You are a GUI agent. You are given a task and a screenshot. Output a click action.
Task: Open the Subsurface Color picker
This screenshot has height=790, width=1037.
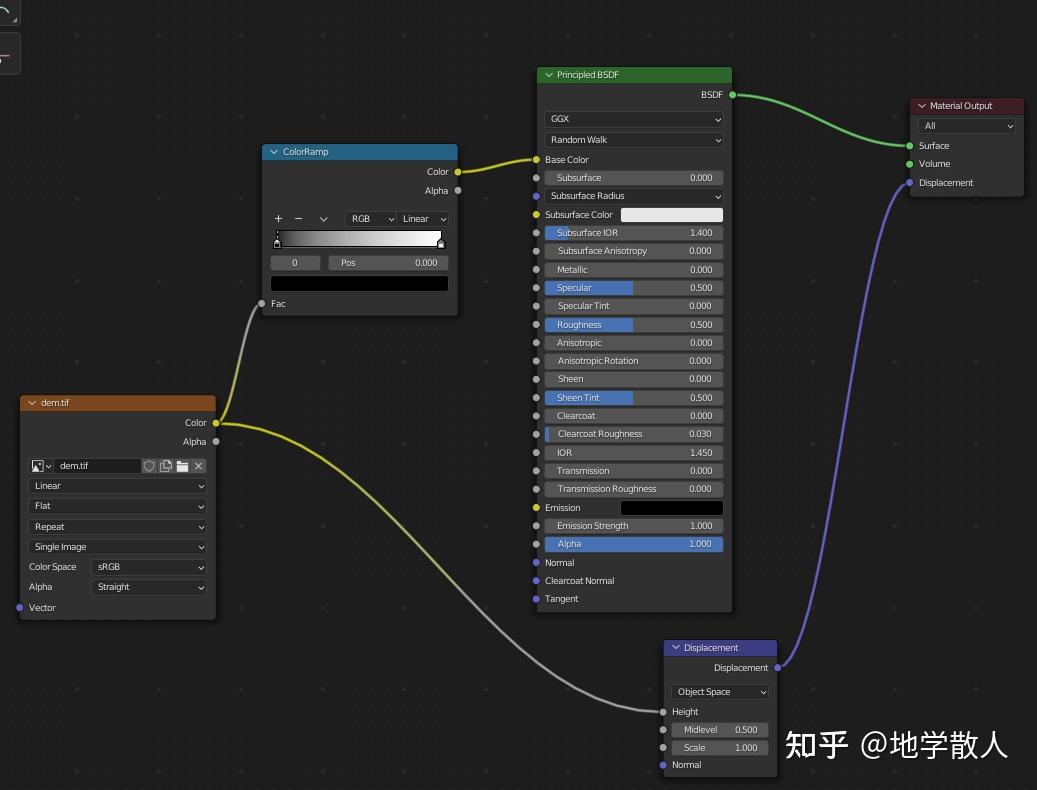tap(671, 214)
